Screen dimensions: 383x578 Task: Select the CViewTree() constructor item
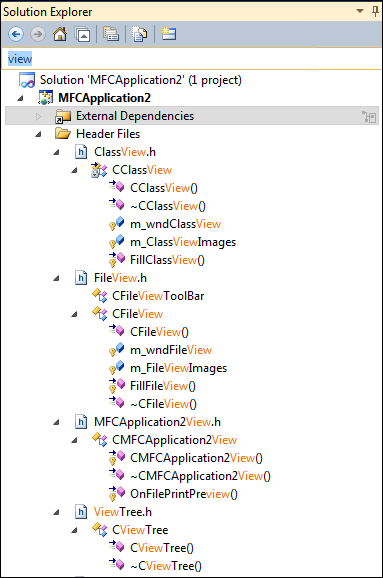click(x=161, y=548)
